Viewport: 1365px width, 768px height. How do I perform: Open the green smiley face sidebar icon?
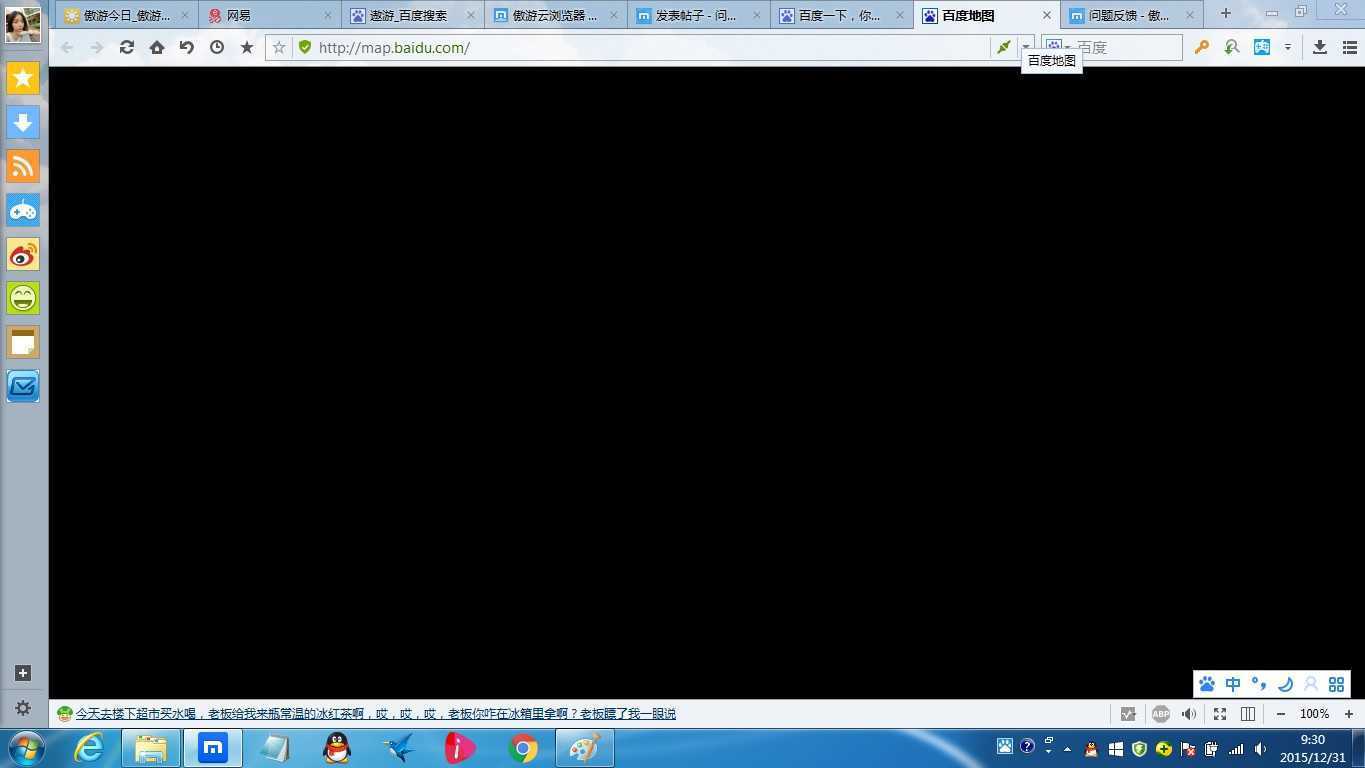click(23, 298)
